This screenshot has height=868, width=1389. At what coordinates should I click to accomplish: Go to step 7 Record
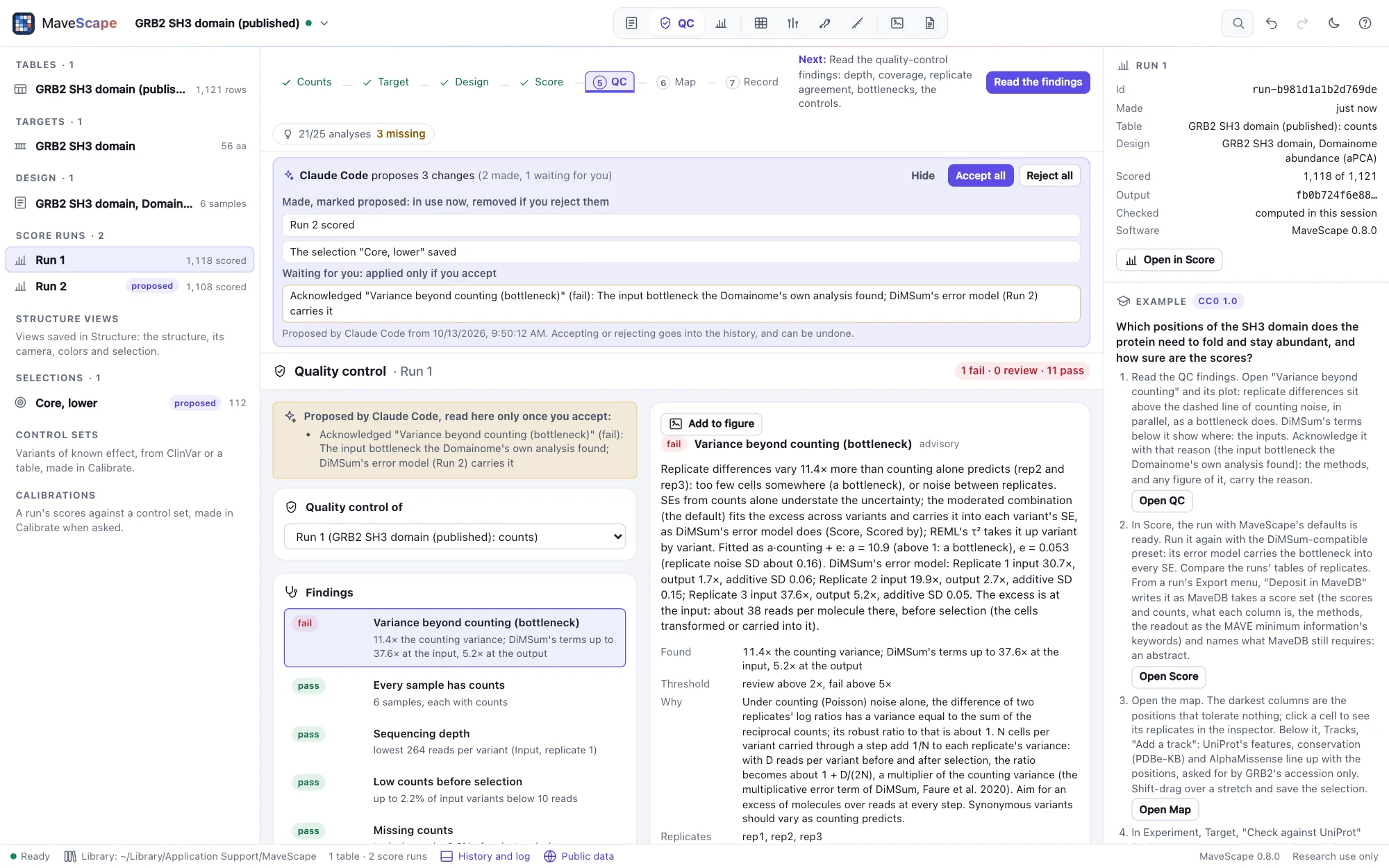[752, 82]
